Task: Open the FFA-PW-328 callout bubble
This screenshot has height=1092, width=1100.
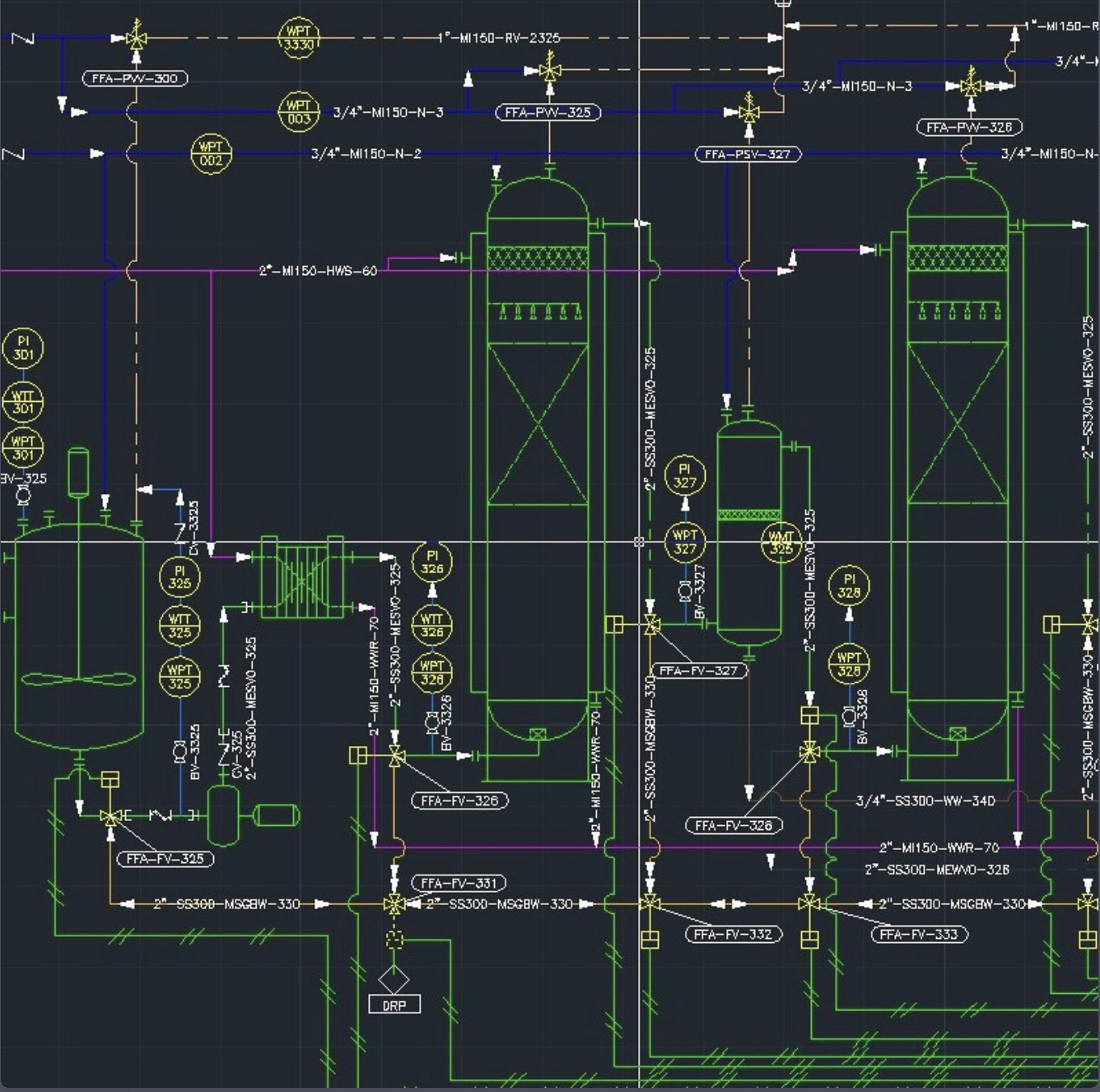Action: pos(969,127)
